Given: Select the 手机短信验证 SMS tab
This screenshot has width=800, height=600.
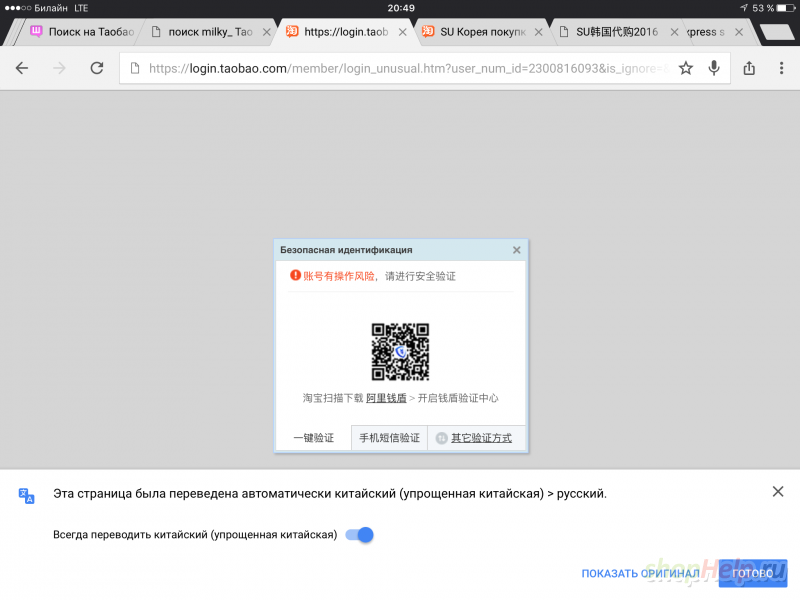Looking at the screenshot, I should pos(389,438).
